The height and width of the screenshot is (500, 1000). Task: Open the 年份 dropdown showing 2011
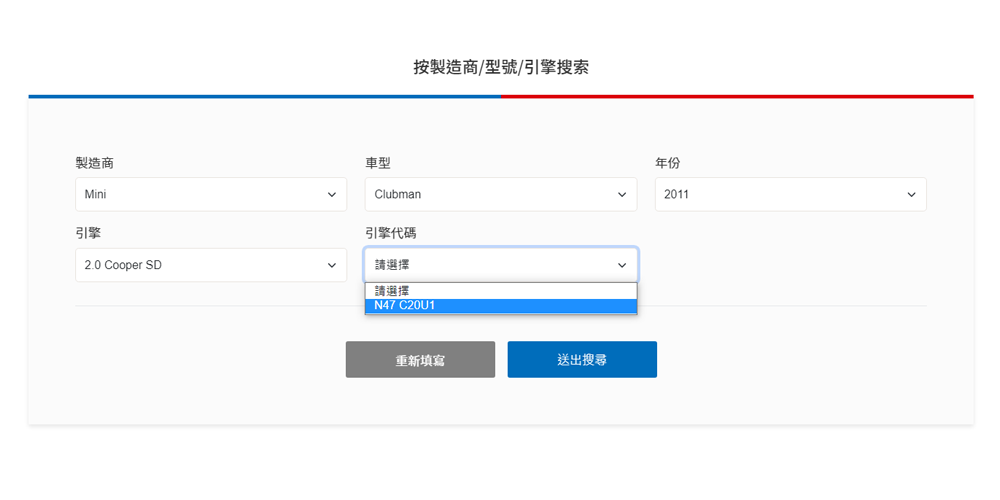click(x=791, y=195)
